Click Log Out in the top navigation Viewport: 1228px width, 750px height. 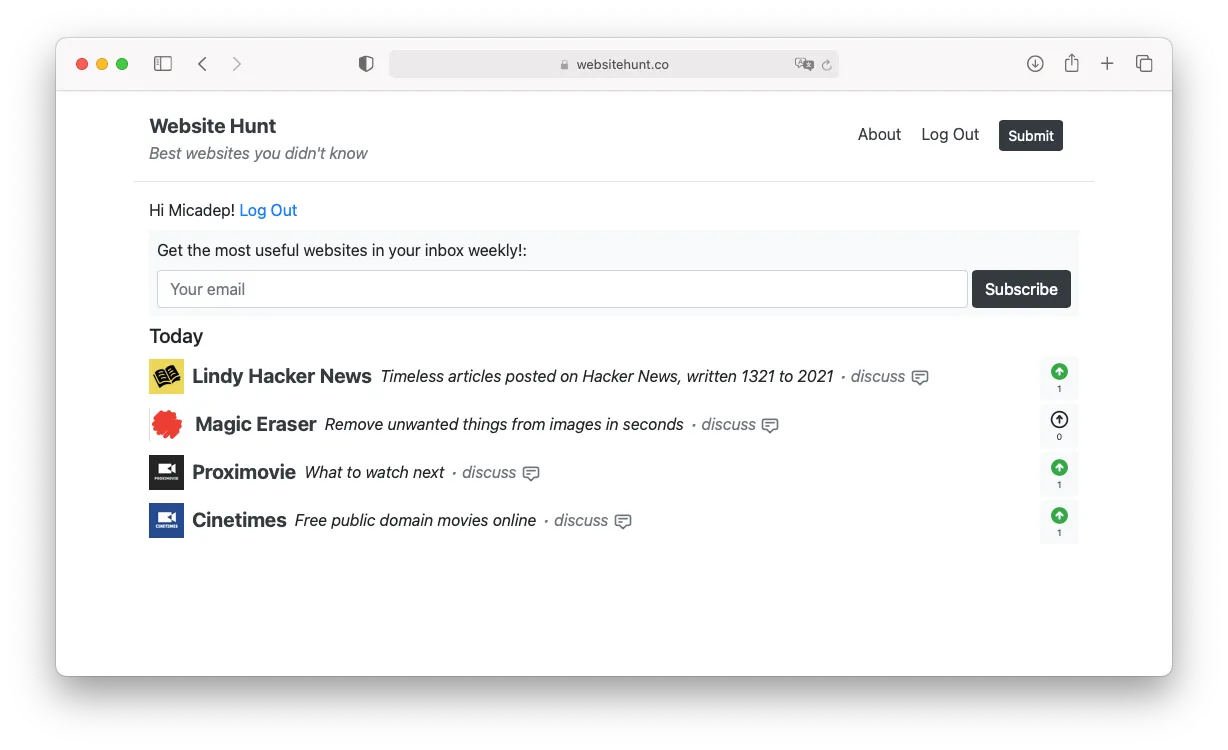coord(949,134)
